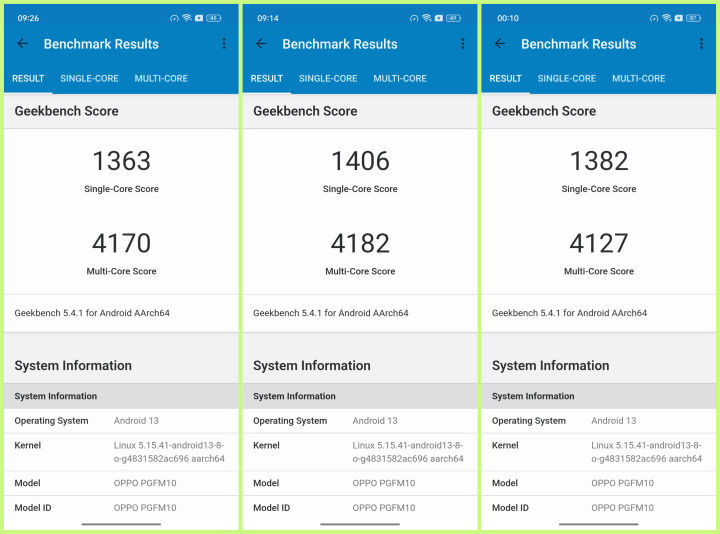This screenshot has width=720, height=534.
Task: Tap Wi-Fi status icon in 09:26 screen
Action: 186,18
